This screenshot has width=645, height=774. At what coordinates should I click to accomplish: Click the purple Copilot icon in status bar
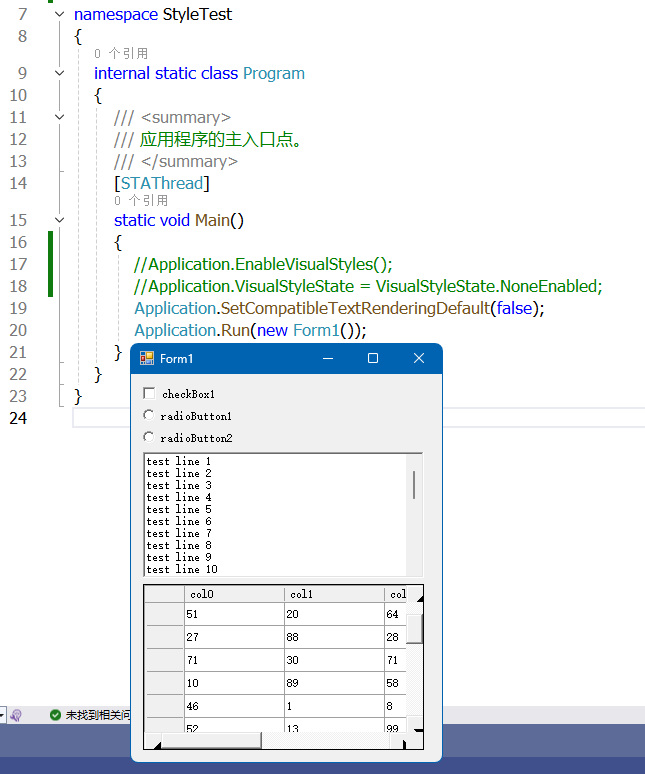(16, 715)
